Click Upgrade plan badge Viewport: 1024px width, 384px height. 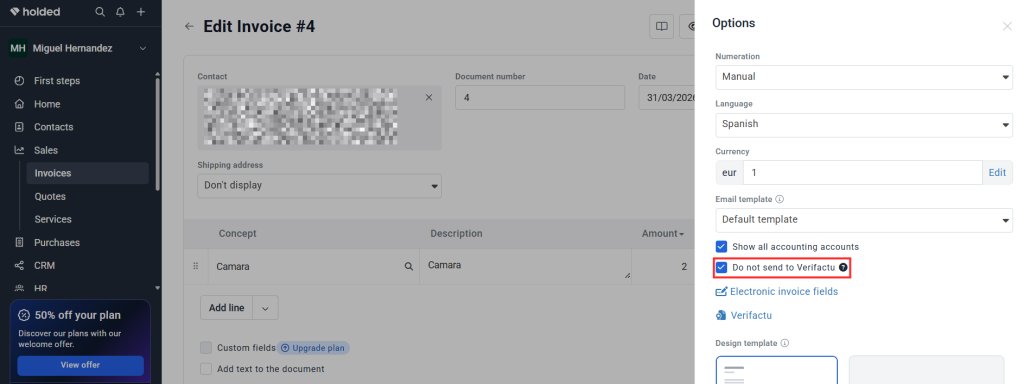313,348
